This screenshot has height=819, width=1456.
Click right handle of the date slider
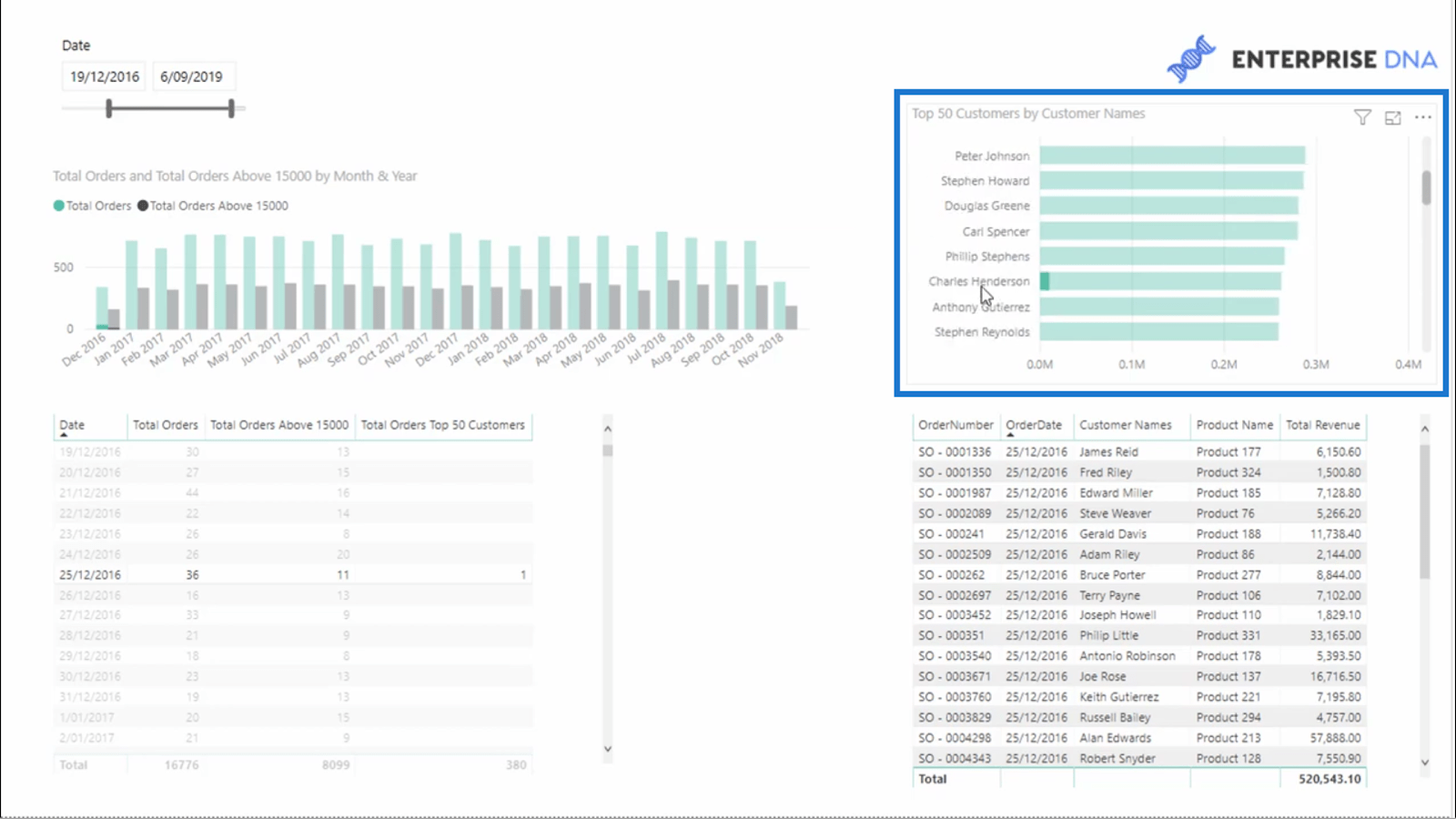click(231, 109)
